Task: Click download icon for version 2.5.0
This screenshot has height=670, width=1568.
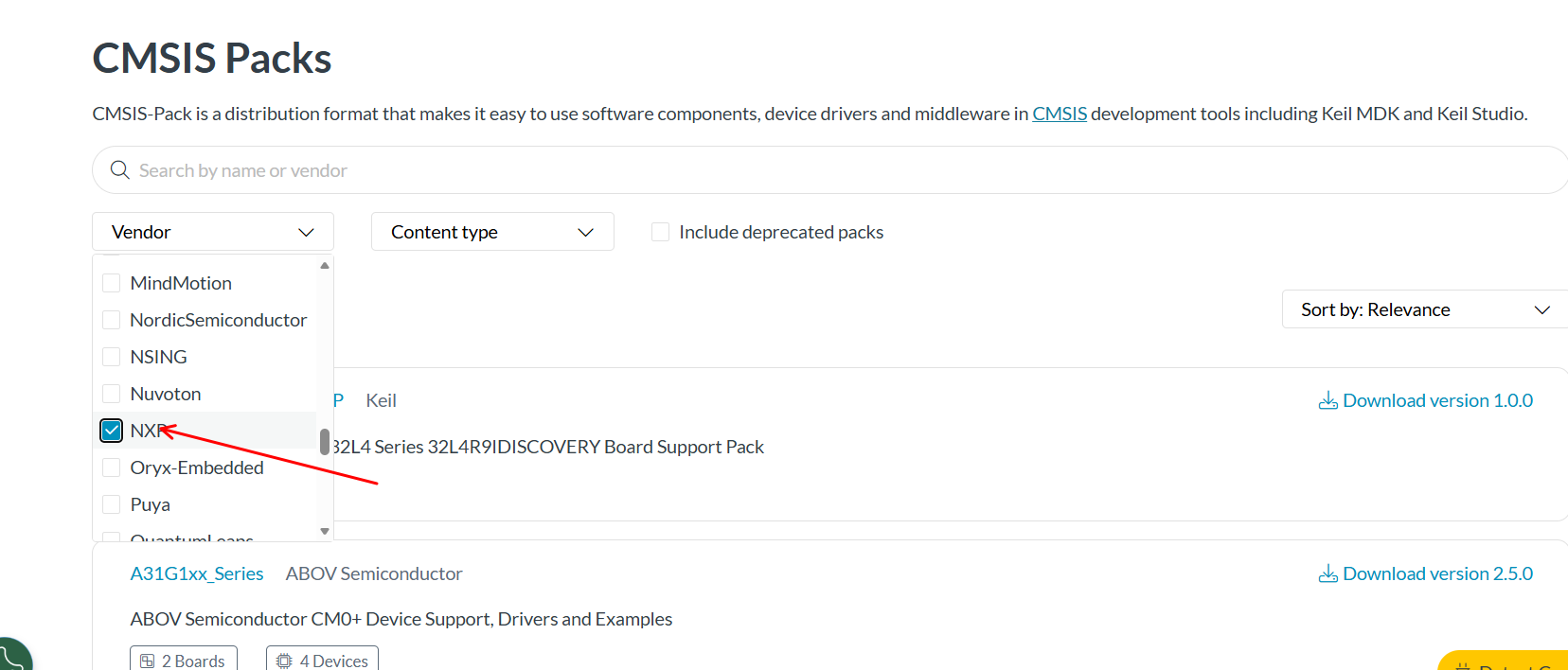Action: point(1328,573)
